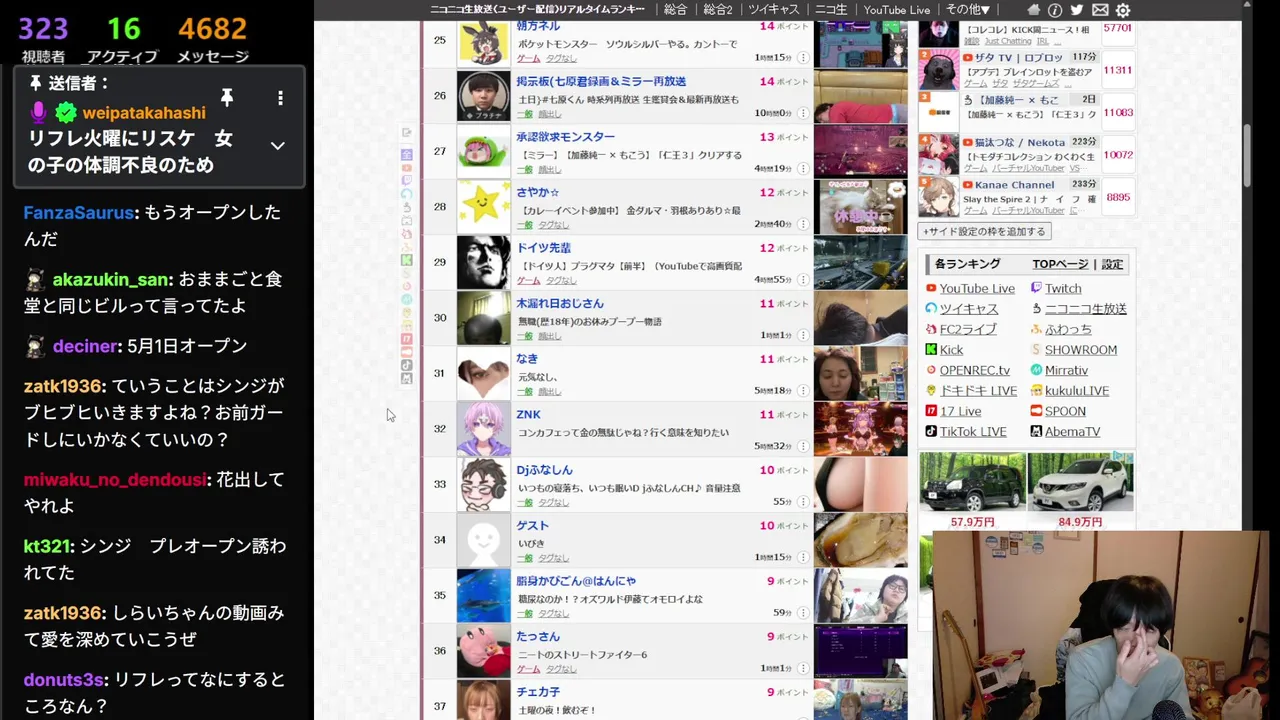Click Twitch logo icon in ranking list
1280x720 pixels.
1036,288
